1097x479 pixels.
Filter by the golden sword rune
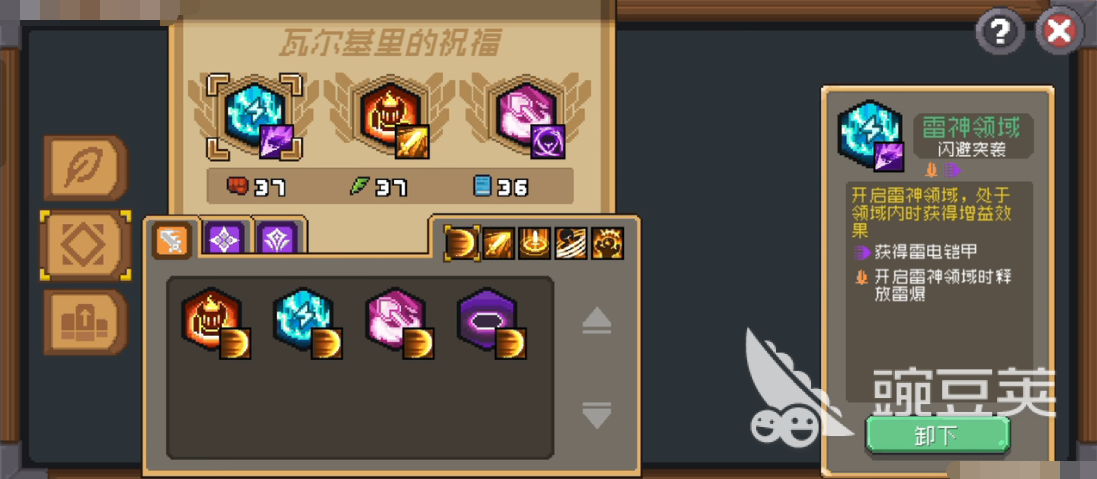coord(498,243)
